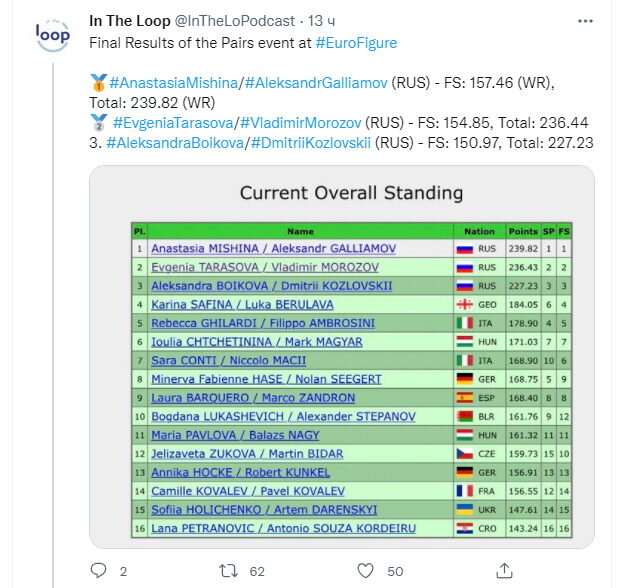Viewport: 622px width, 588px height.
Task: Open the #DmitriiKozlovskii hashtag
Action: pos(311,143)
